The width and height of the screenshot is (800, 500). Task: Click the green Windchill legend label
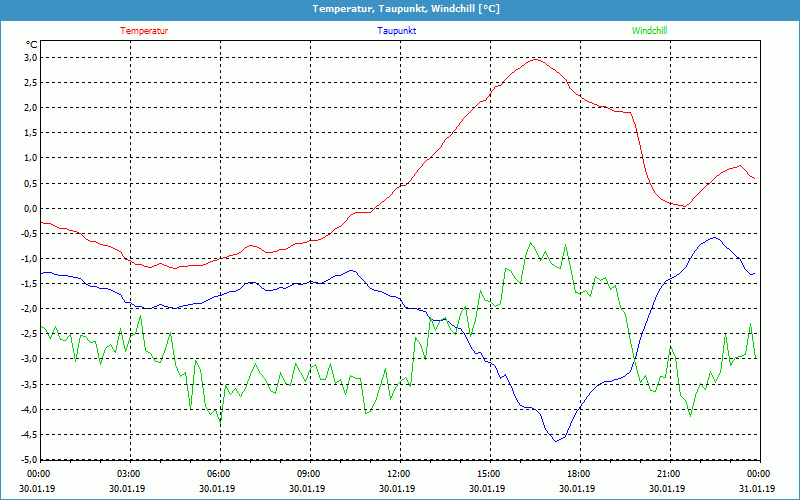click(x=649, y=31)
